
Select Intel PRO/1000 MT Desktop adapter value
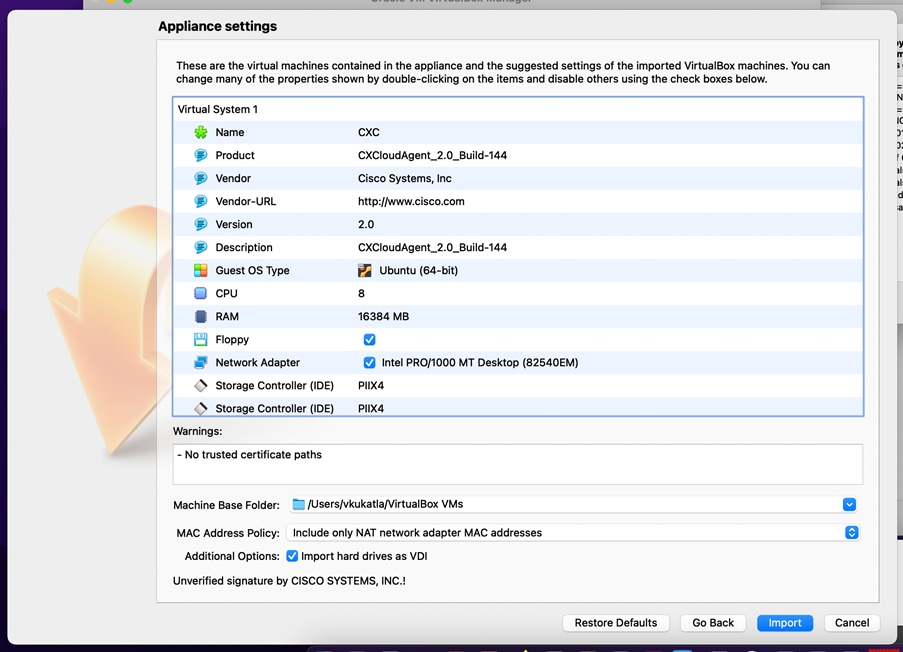pyautogui.click(x=480, y=363)
